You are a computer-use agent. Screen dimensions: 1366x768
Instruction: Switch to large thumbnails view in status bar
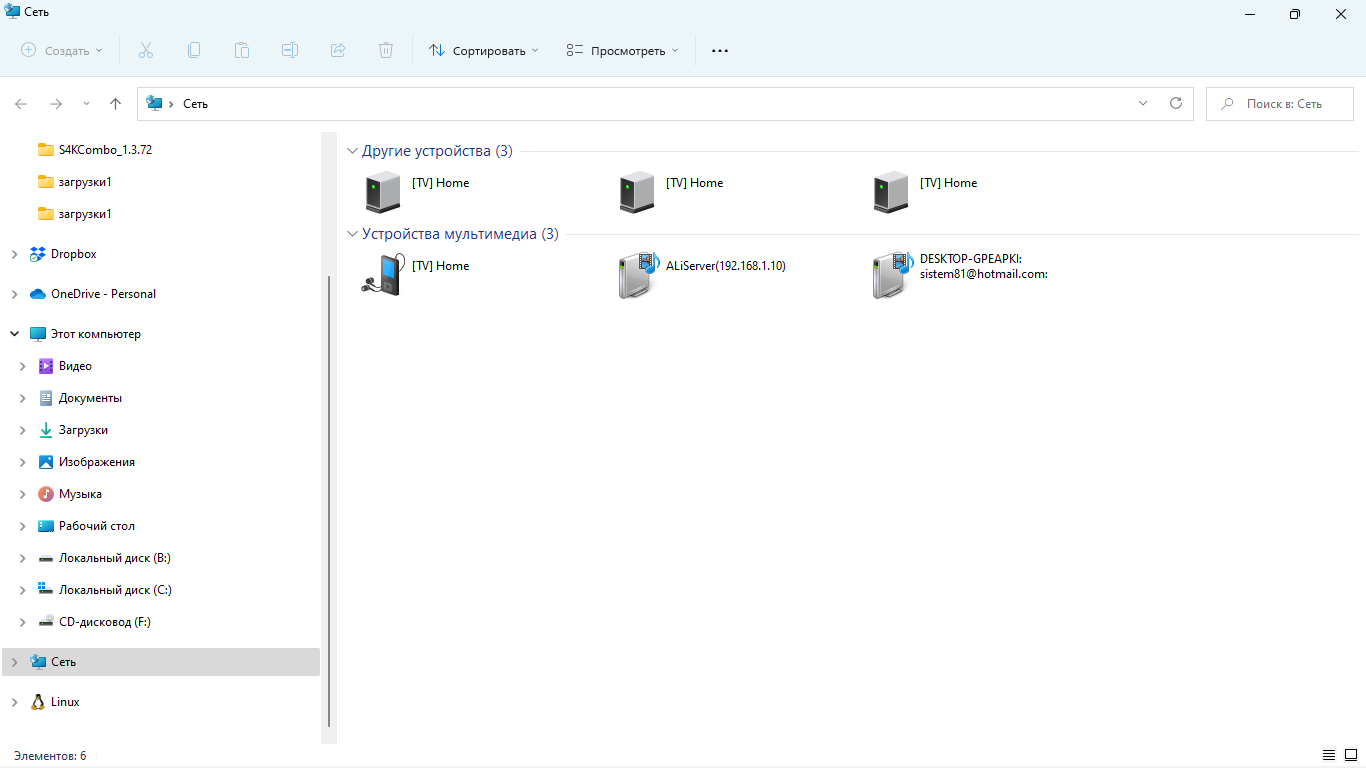point(1351,755)
